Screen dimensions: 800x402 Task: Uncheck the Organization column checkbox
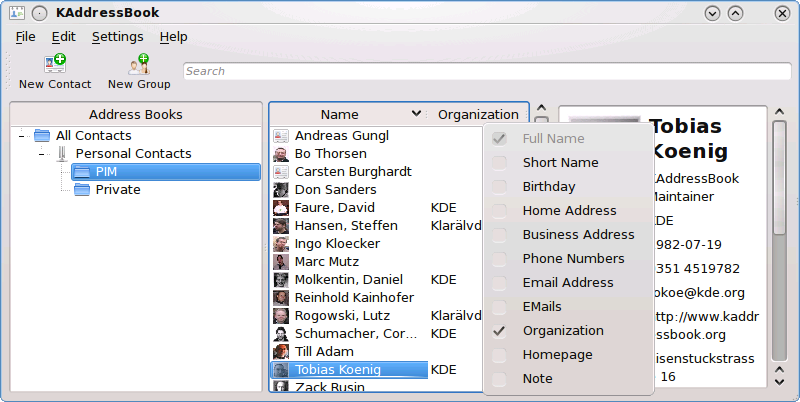pos(499,331)
